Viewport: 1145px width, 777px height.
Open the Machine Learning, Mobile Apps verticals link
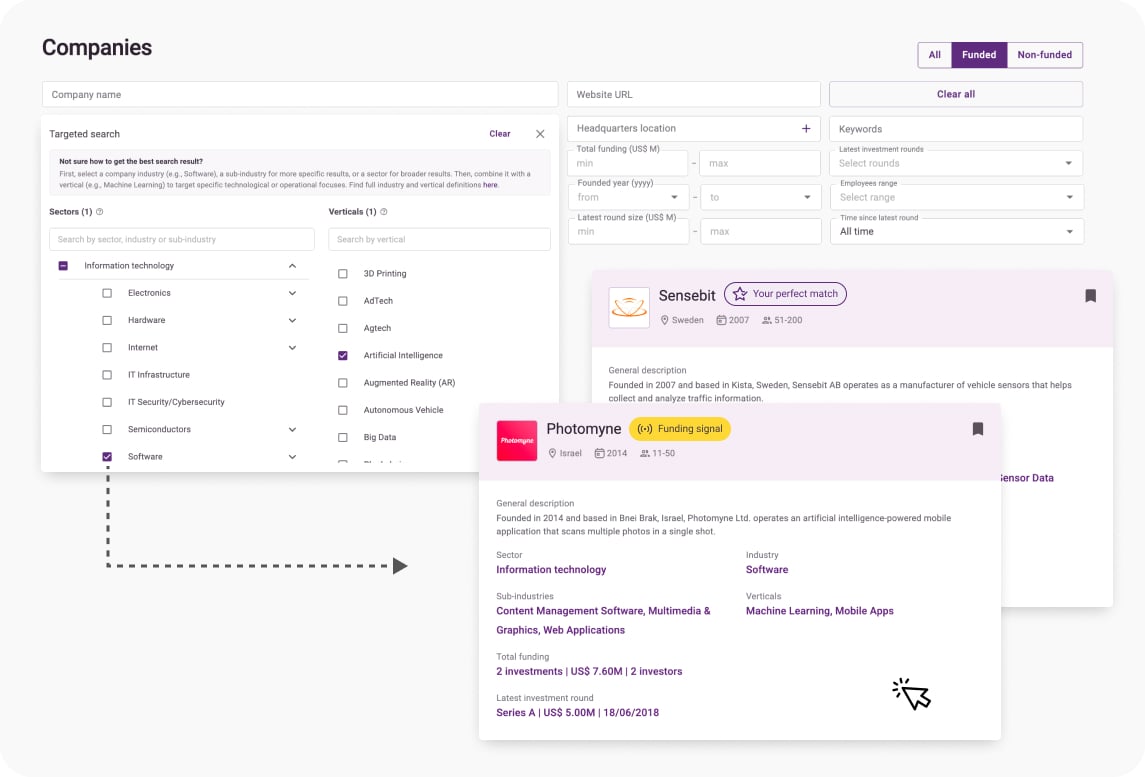pos(819,610)
